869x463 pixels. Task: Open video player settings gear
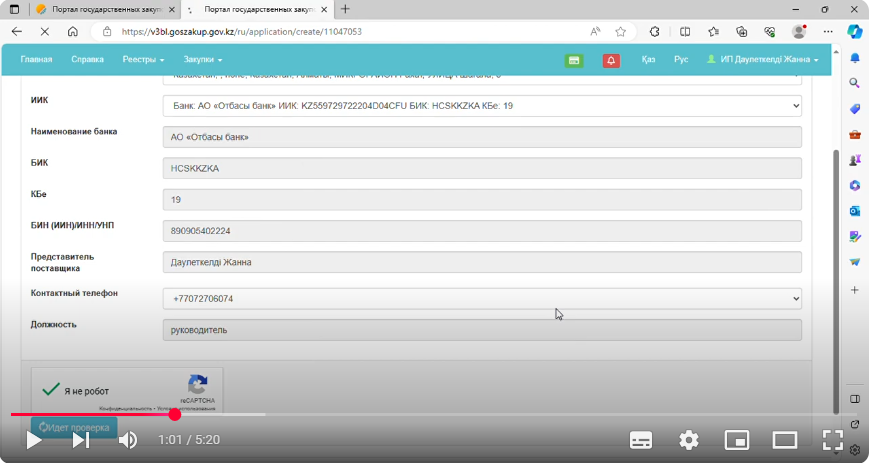click(688, 440)
